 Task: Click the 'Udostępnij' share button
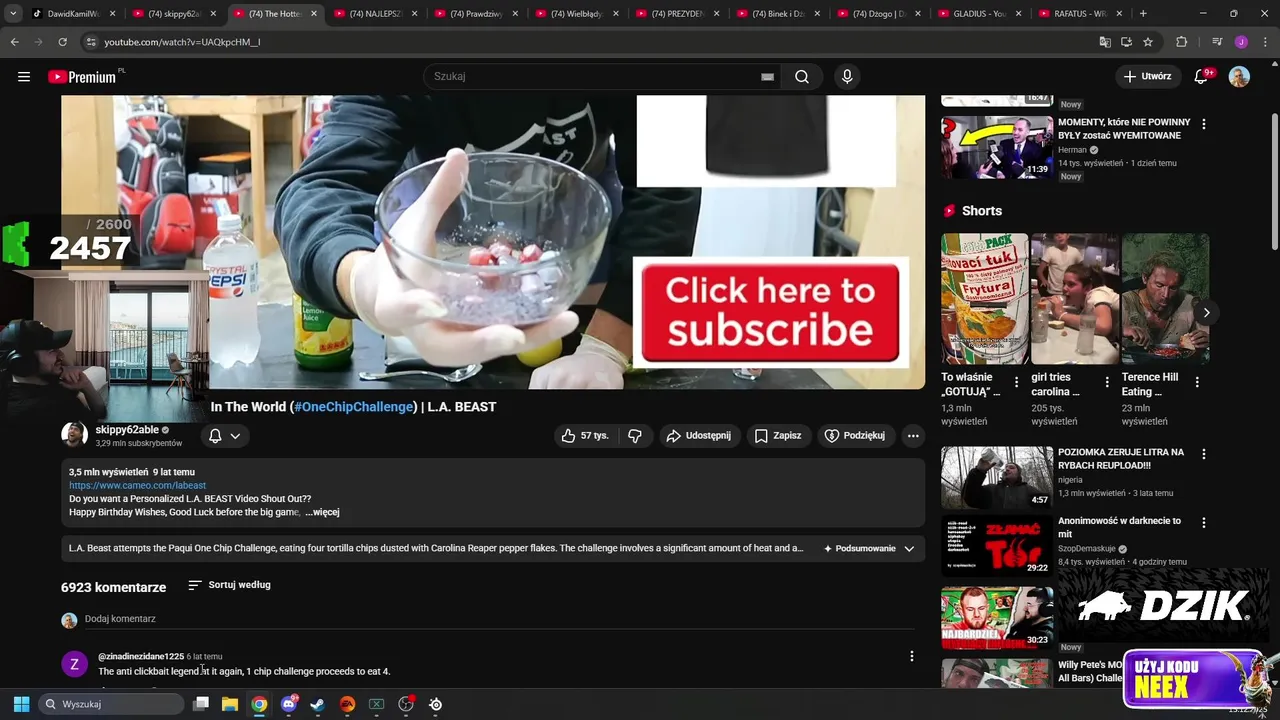point(699,436)
